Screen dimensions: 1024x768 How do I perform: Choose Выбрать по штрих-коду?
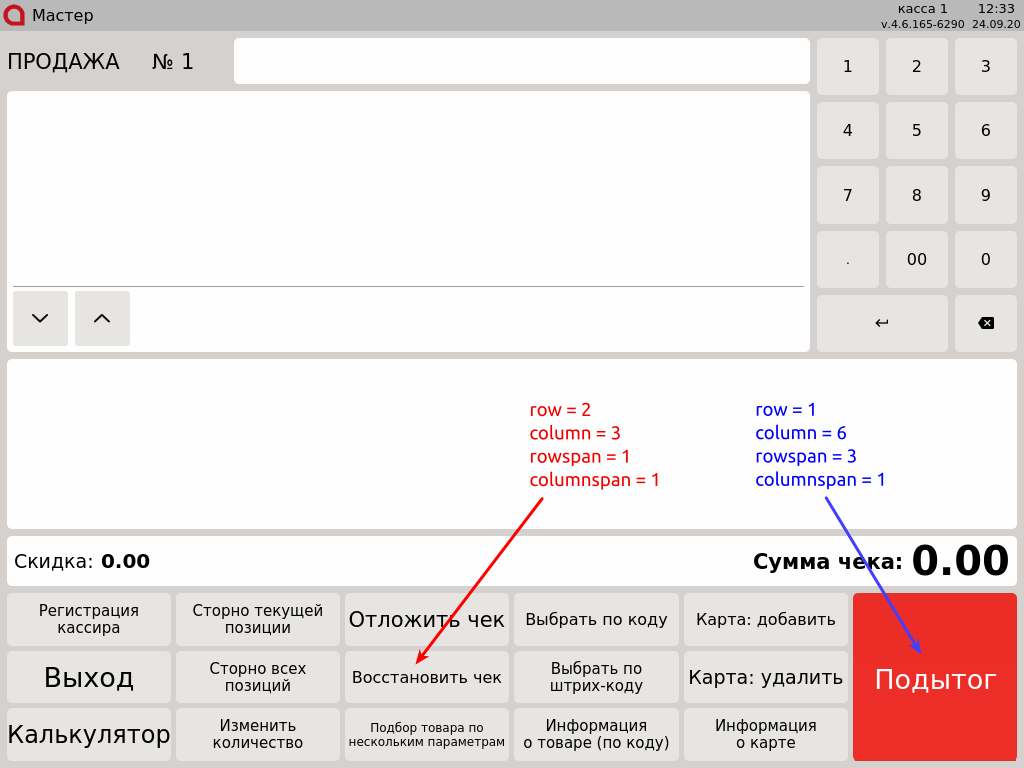[596, 677]
